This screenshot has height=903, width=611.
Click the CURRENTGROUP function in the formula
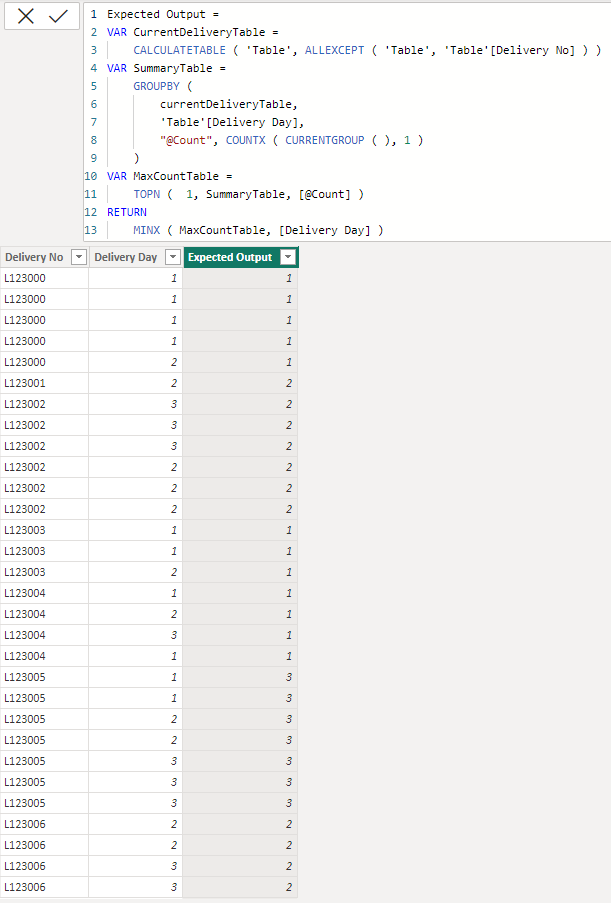point(325,140)
